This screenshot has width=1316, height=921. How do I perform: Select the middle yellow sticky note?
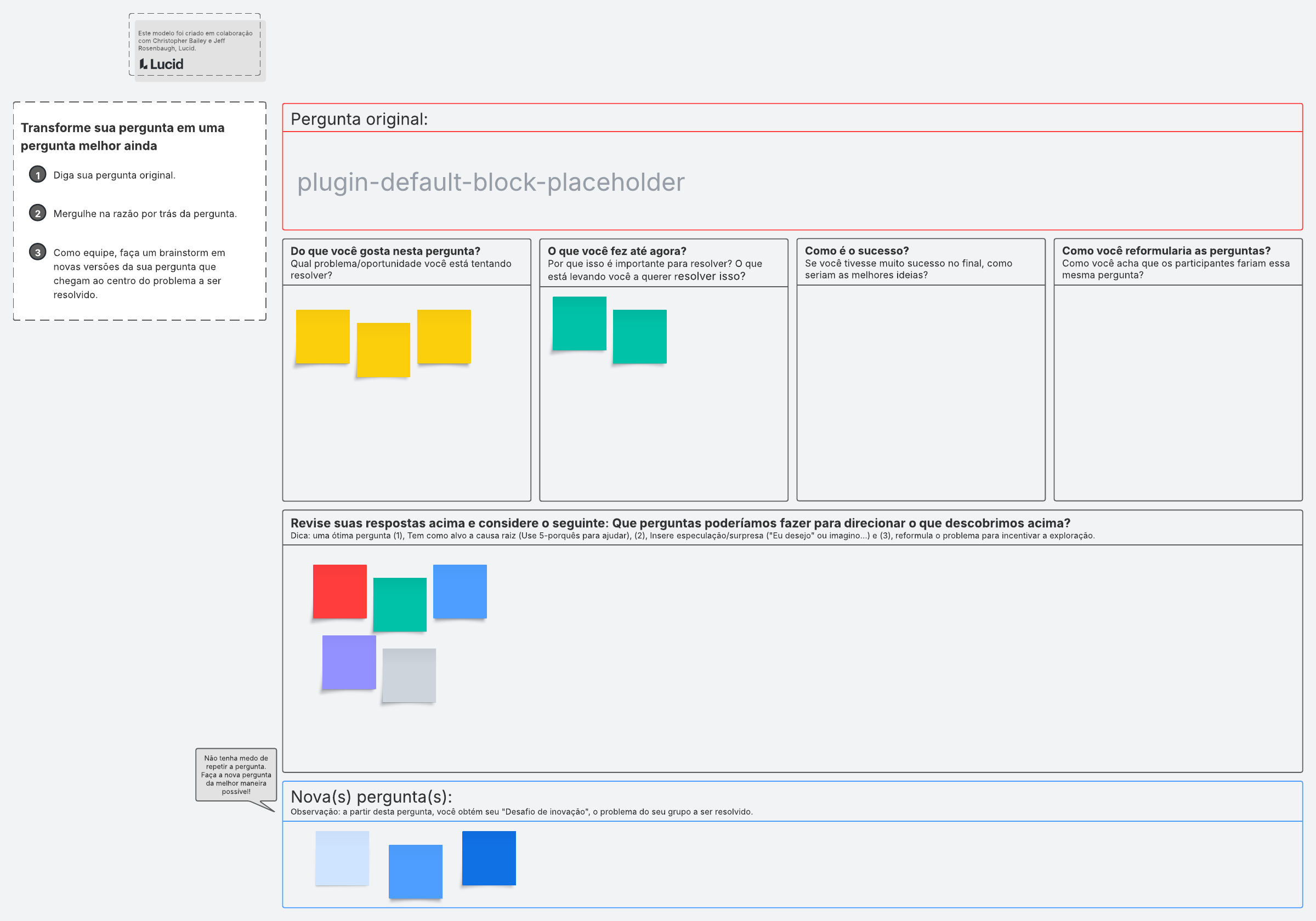pyautogui.click(x=383, y=350)
